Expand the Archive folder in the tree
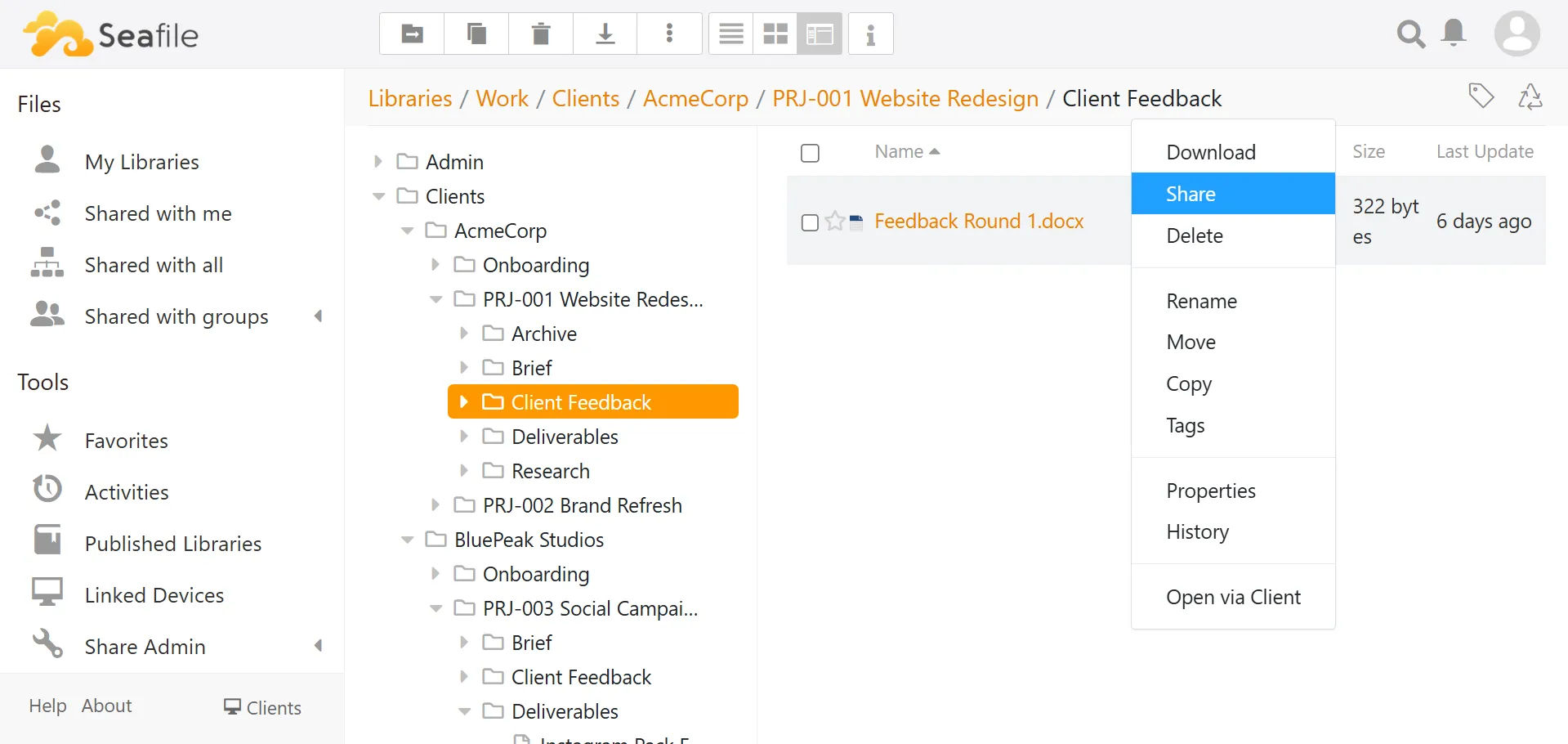 tap(464, 333)
